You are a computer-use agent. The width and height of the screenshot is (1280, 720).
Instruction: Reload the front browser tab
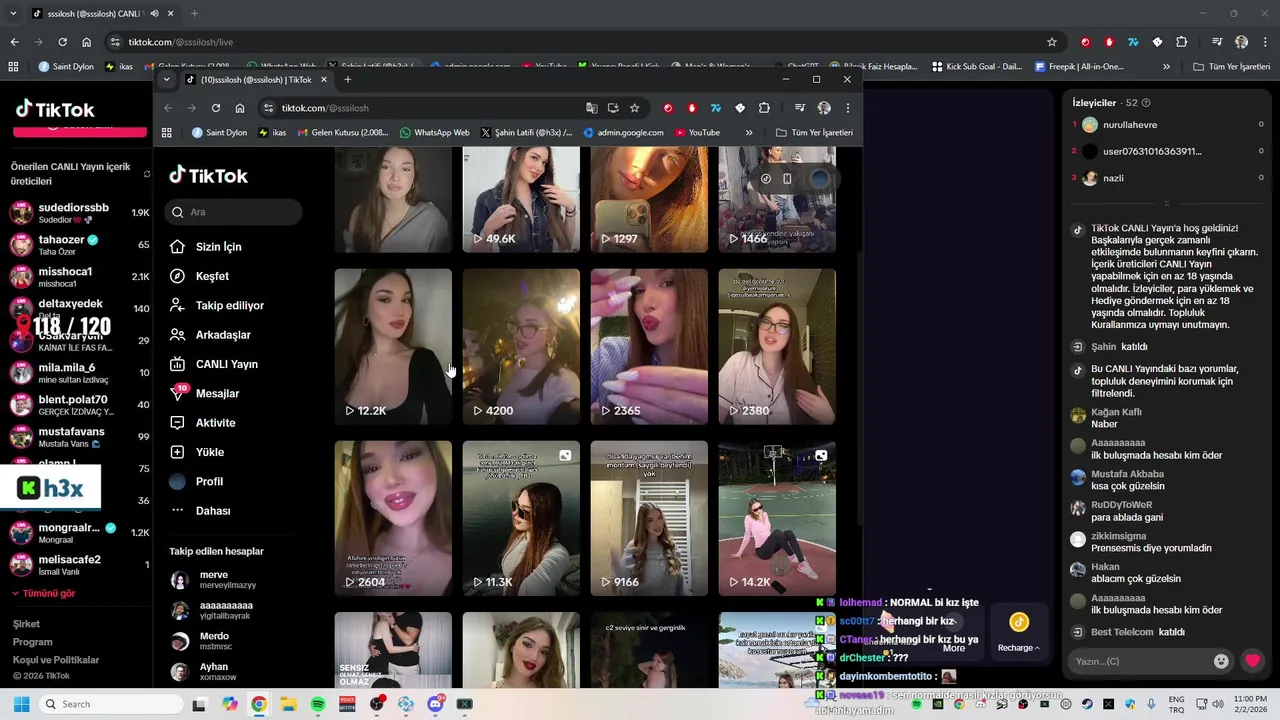[x=215, y=108]
